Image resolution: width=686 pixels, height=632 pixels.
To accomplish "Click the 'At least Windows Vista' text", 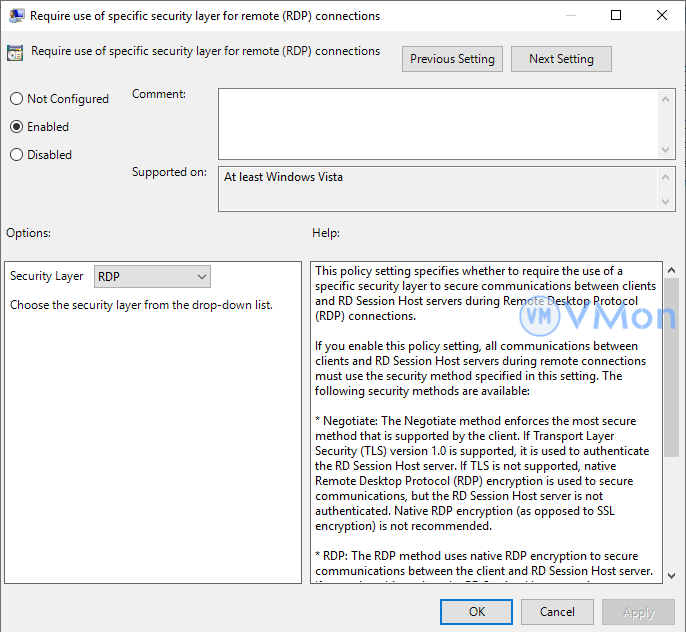I will point(284,177).
